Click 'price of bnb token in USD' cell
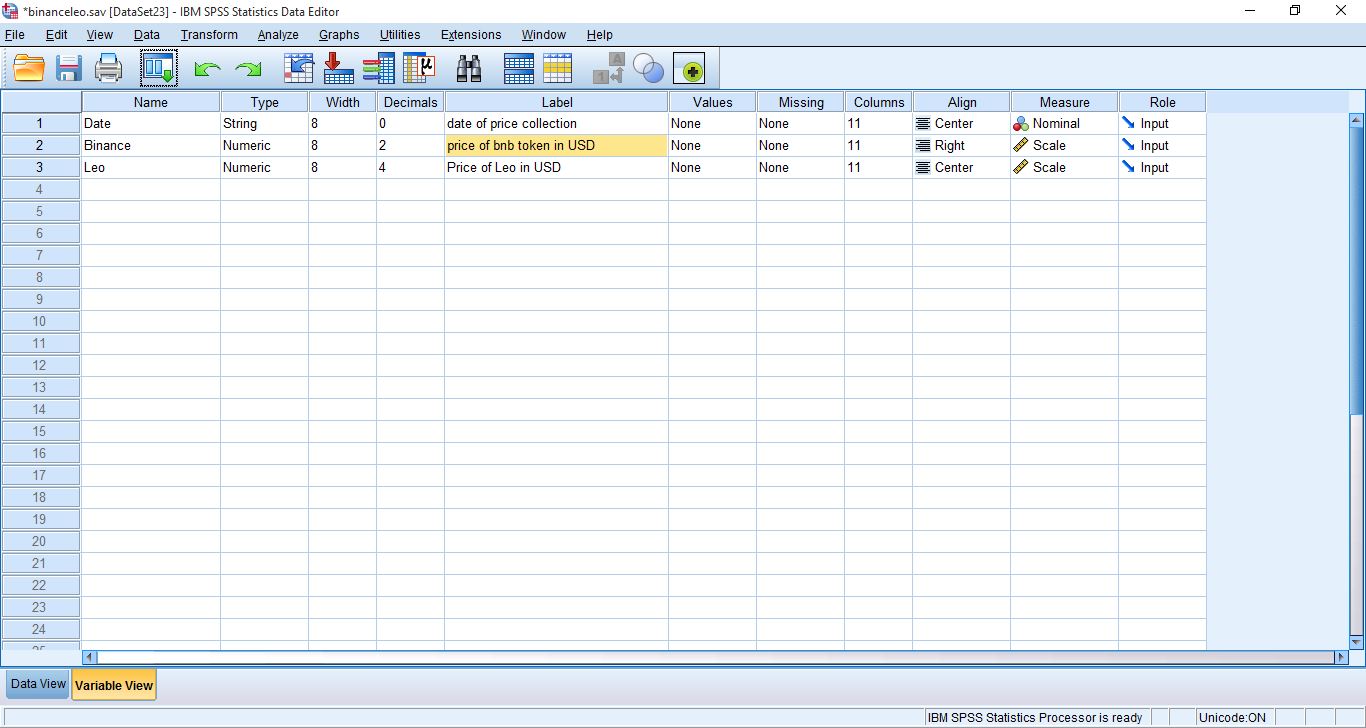Viewport: 1366px width, 728px height. (x=557, y=146)
